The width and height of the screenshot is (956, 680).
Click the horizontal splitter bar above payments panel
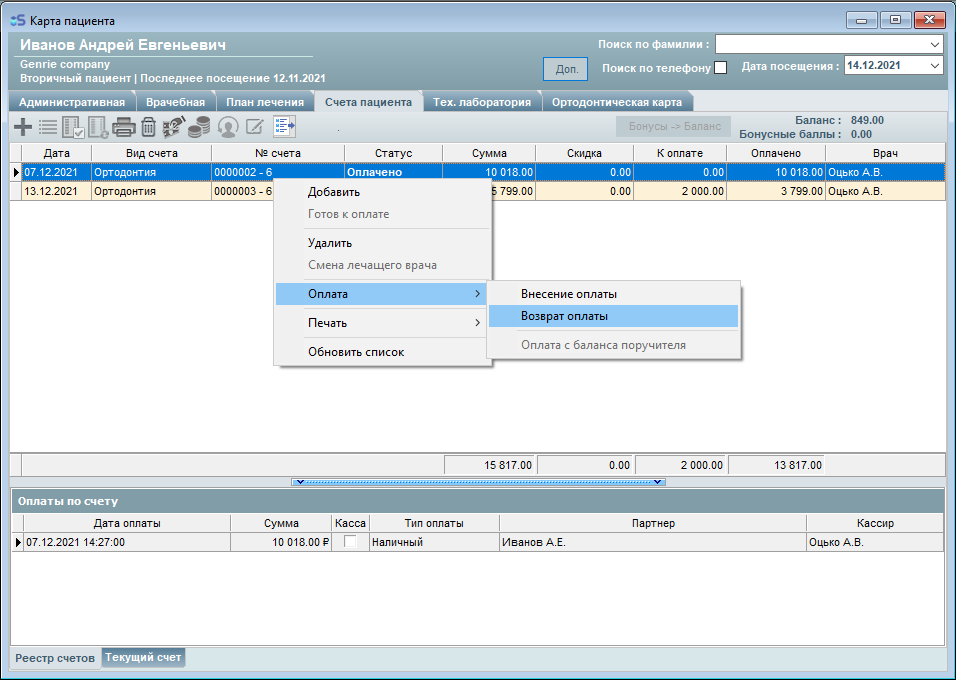coord(478,482)
